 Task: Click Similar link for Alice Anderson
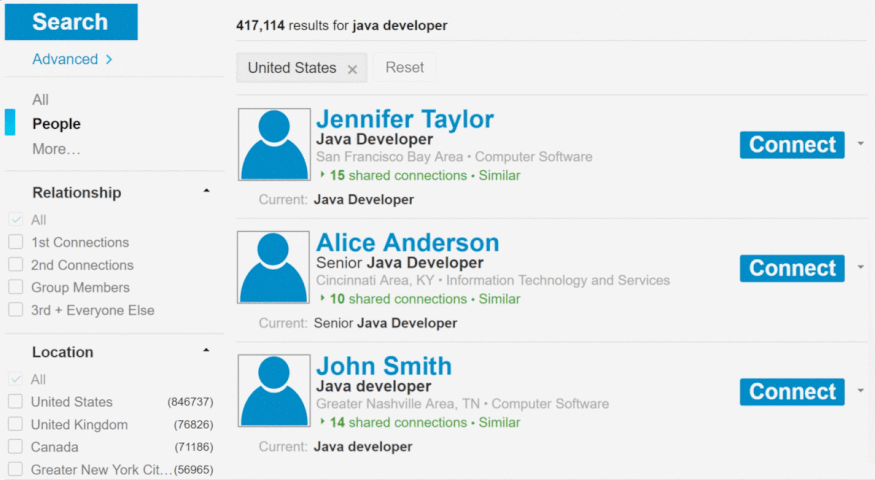[x=499, y=299]
